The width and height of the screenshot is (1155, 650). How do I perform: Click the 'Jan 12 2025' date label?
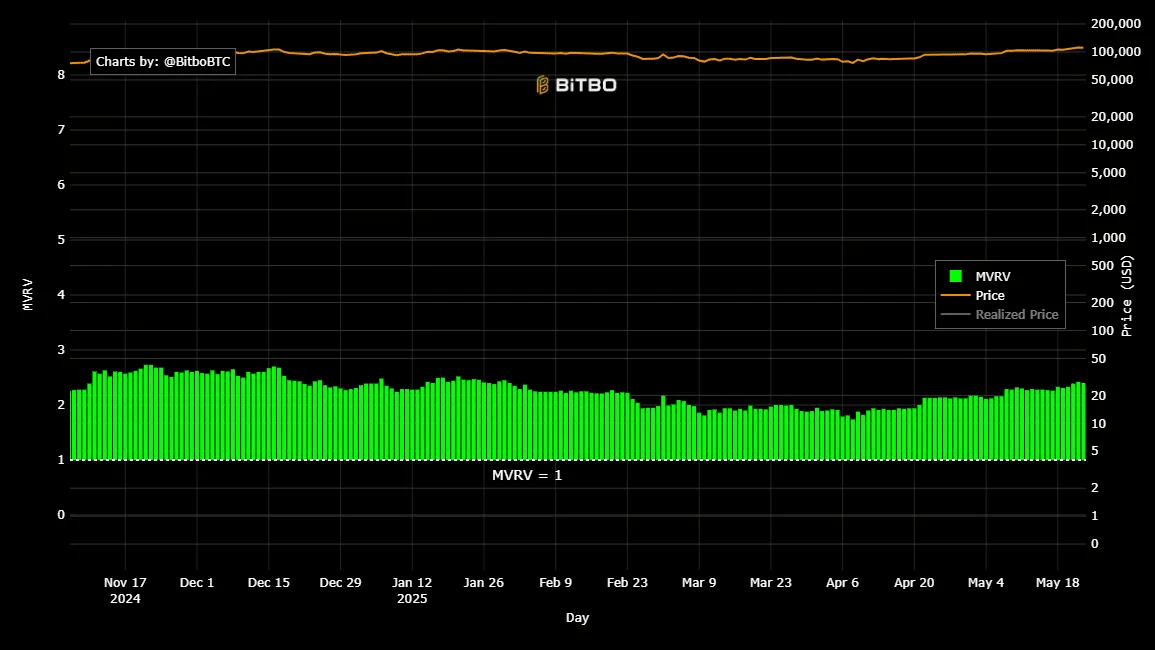point(412,590)
